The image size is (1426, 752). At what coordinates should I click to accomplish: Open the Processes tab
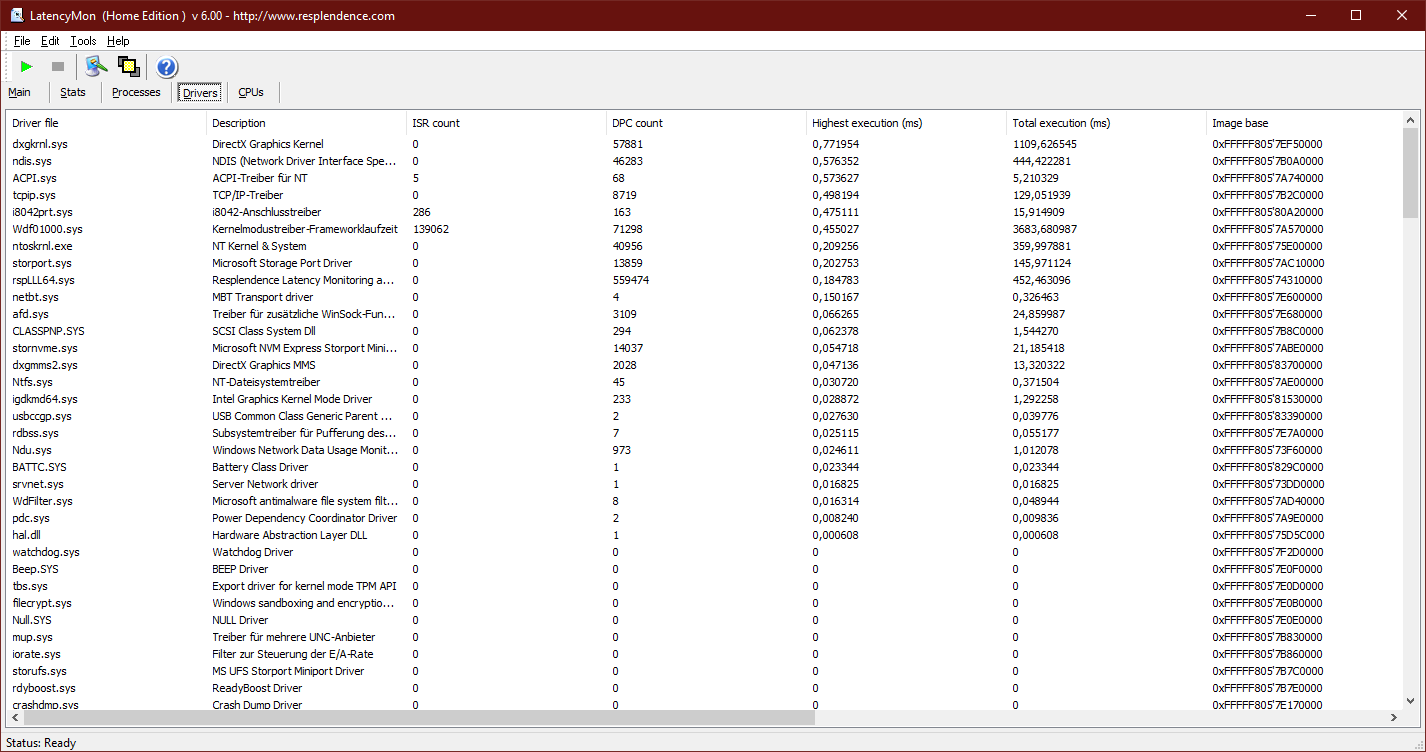(136, 92)
